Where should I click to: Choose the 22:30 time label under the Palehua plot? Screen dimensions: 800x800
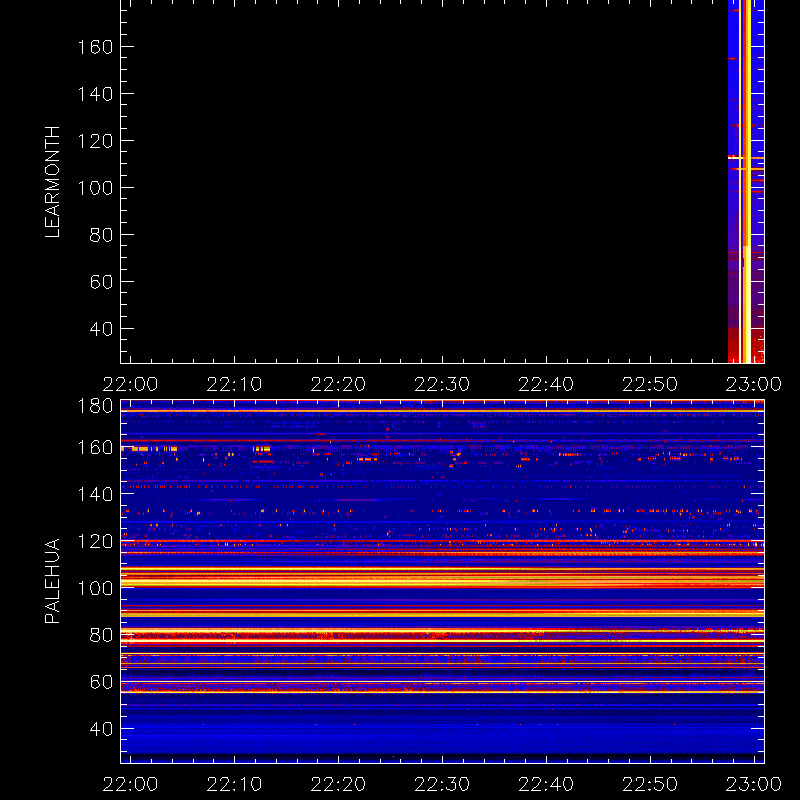pyautogui.click(x=442, y=784)
